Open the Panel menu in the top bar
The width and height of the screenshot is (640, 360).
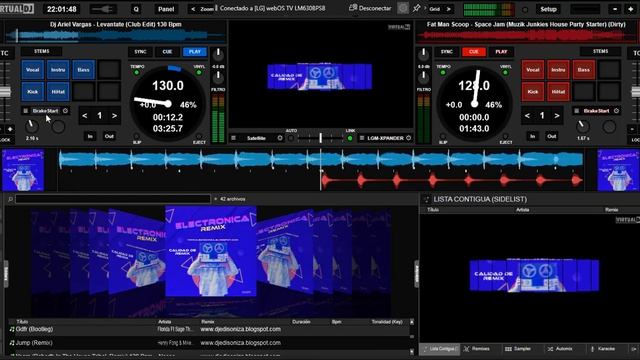tap(166, 9)
